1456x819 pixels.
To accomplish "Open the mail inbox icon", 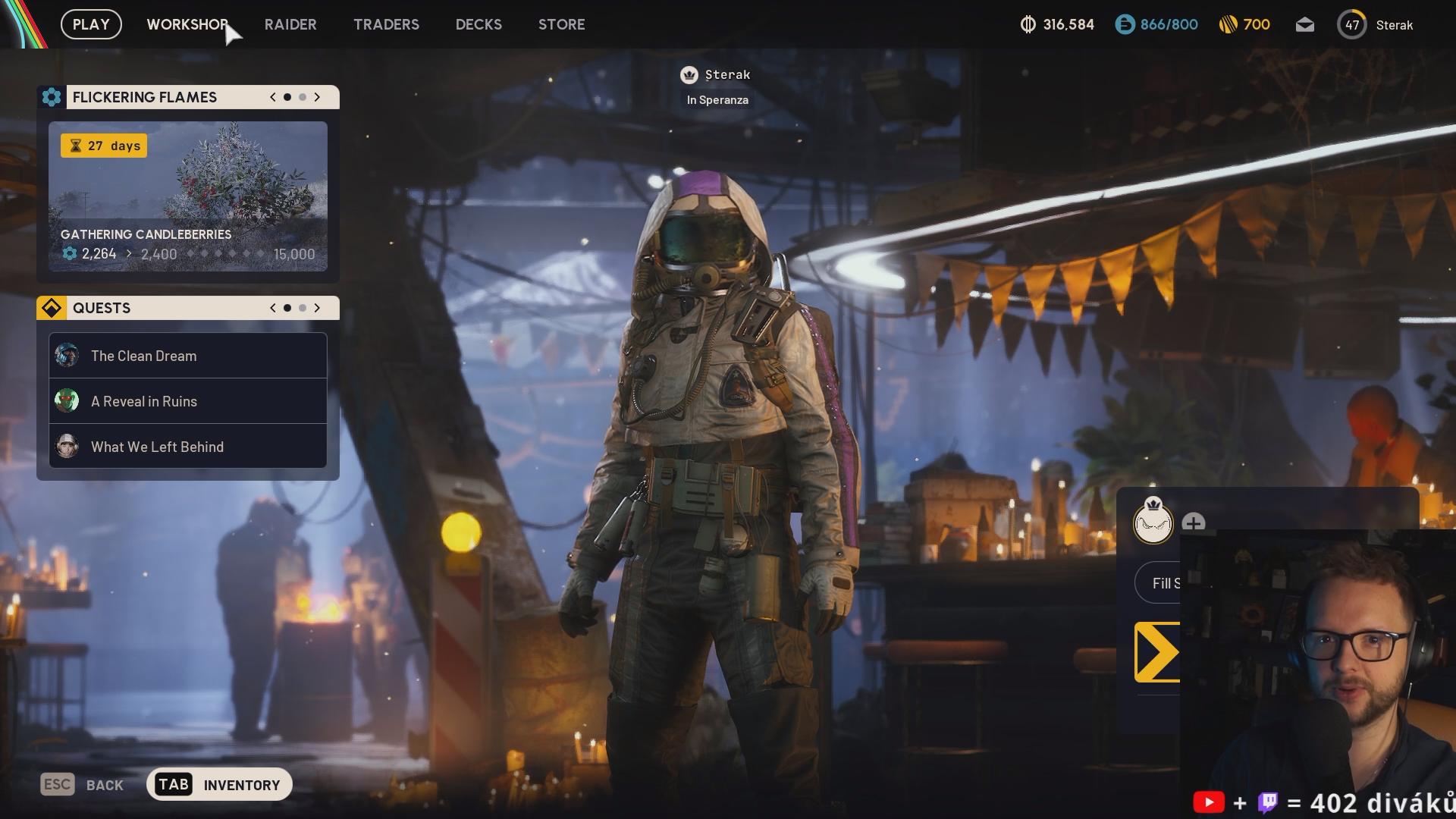I will tap(1304, 25).
